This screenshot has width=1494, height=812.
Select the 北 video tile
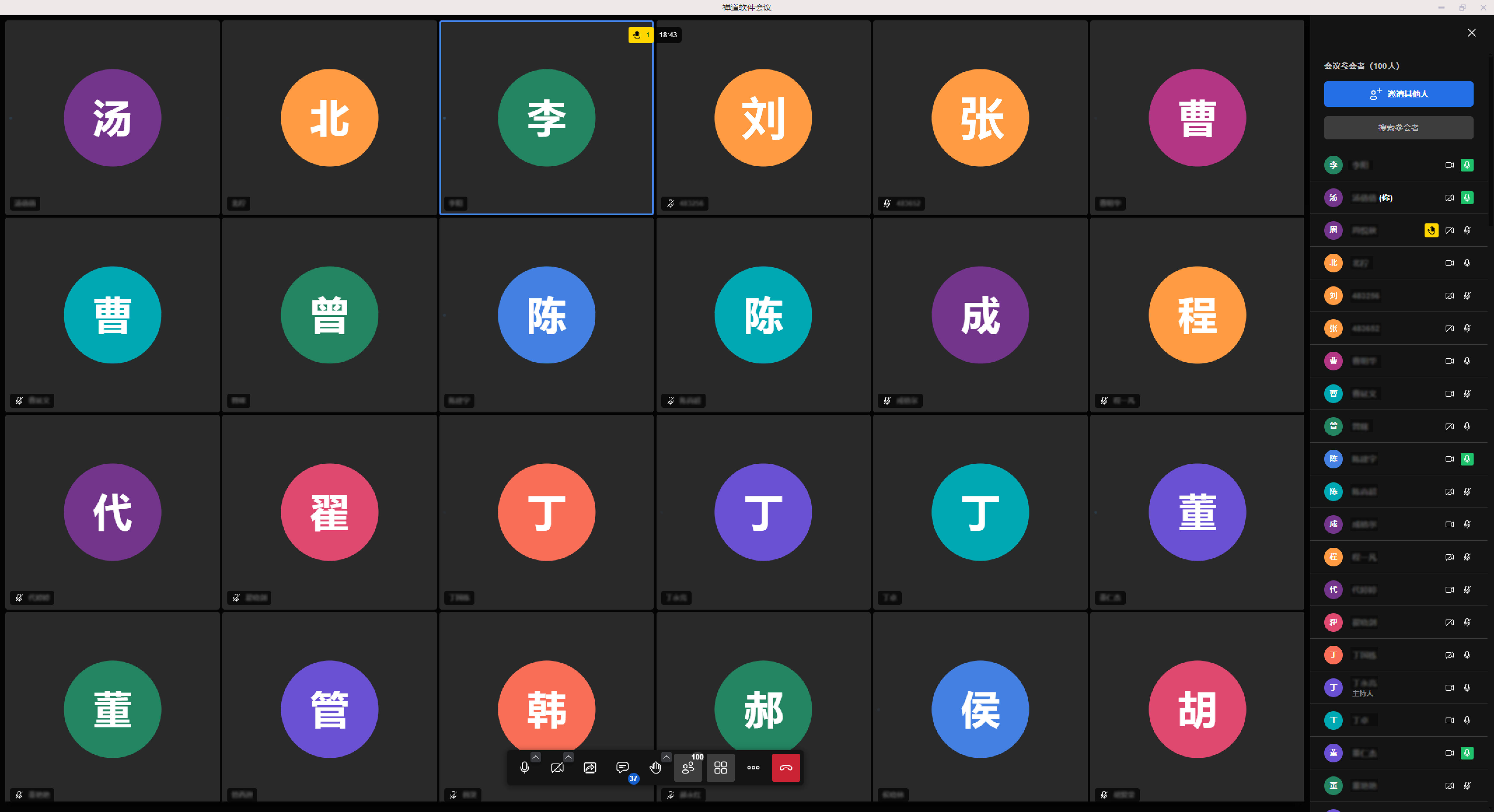coord(329,118)
